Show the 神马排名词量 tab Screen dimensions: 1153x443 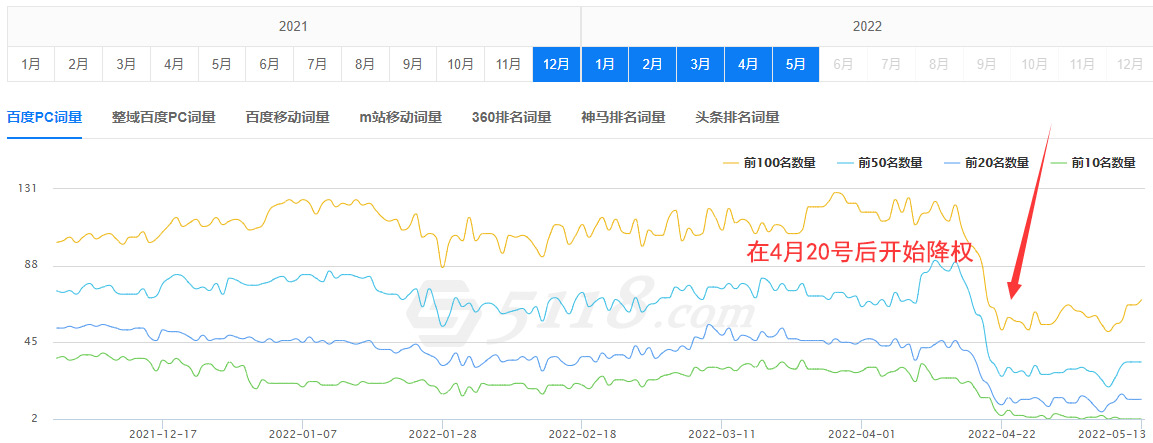tap(623, 117)
